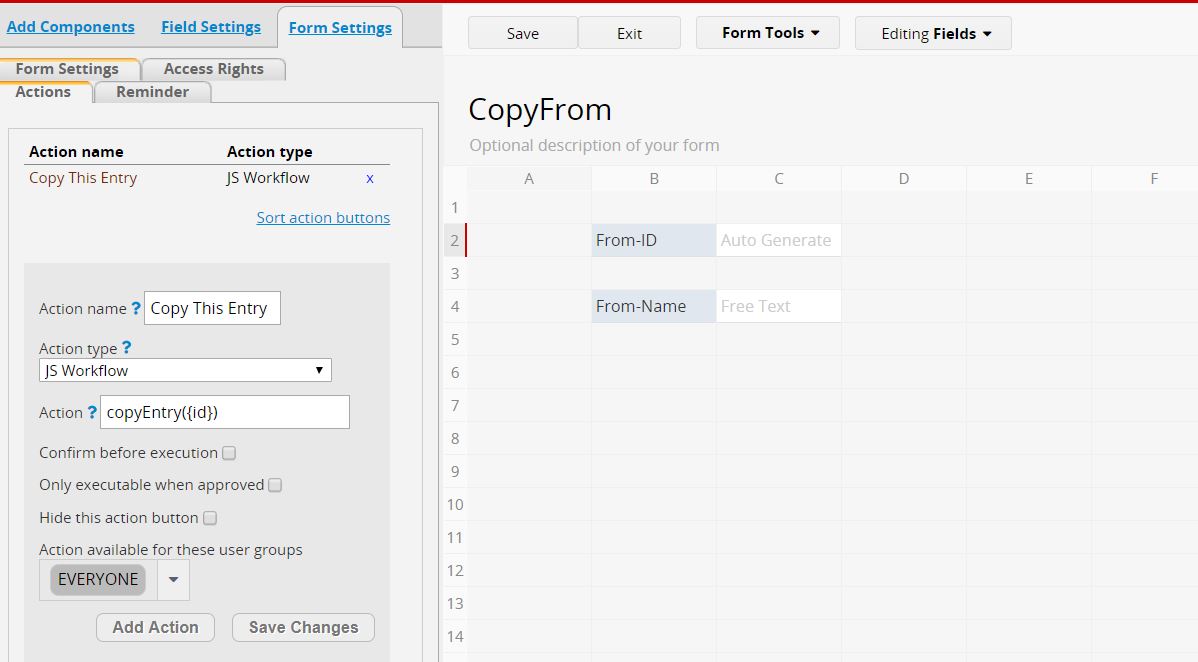The width and height of the screenshot is (1198, 662).
Task: Check the Hide this action button option
Action: tap(210, 518)
